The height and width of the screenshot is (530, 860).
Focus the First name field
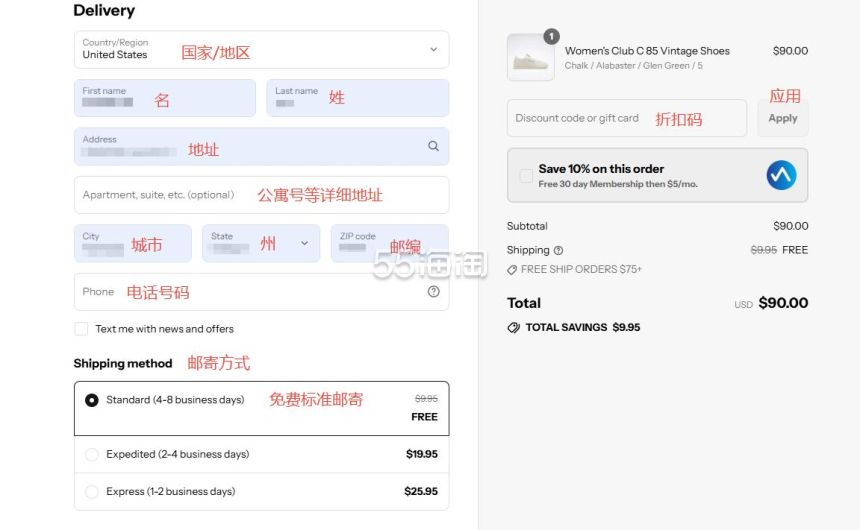click(165, 98)
